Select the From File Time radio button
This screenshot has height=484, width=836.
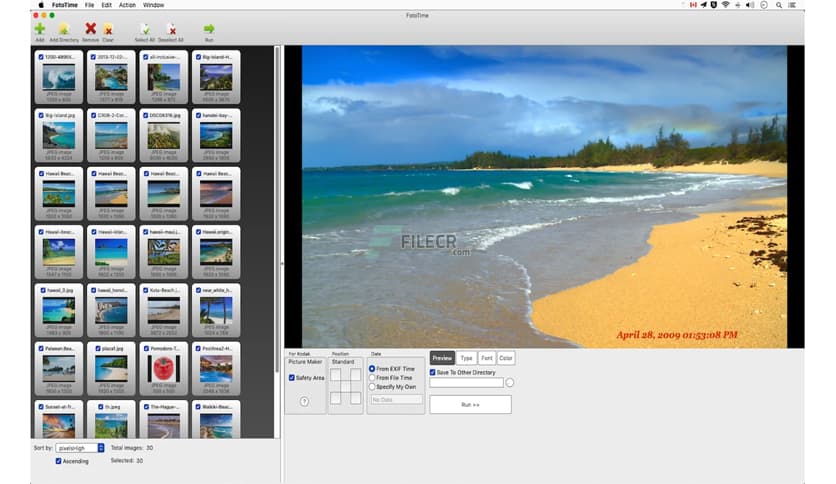pyautogui.click(x=372, y=378)
